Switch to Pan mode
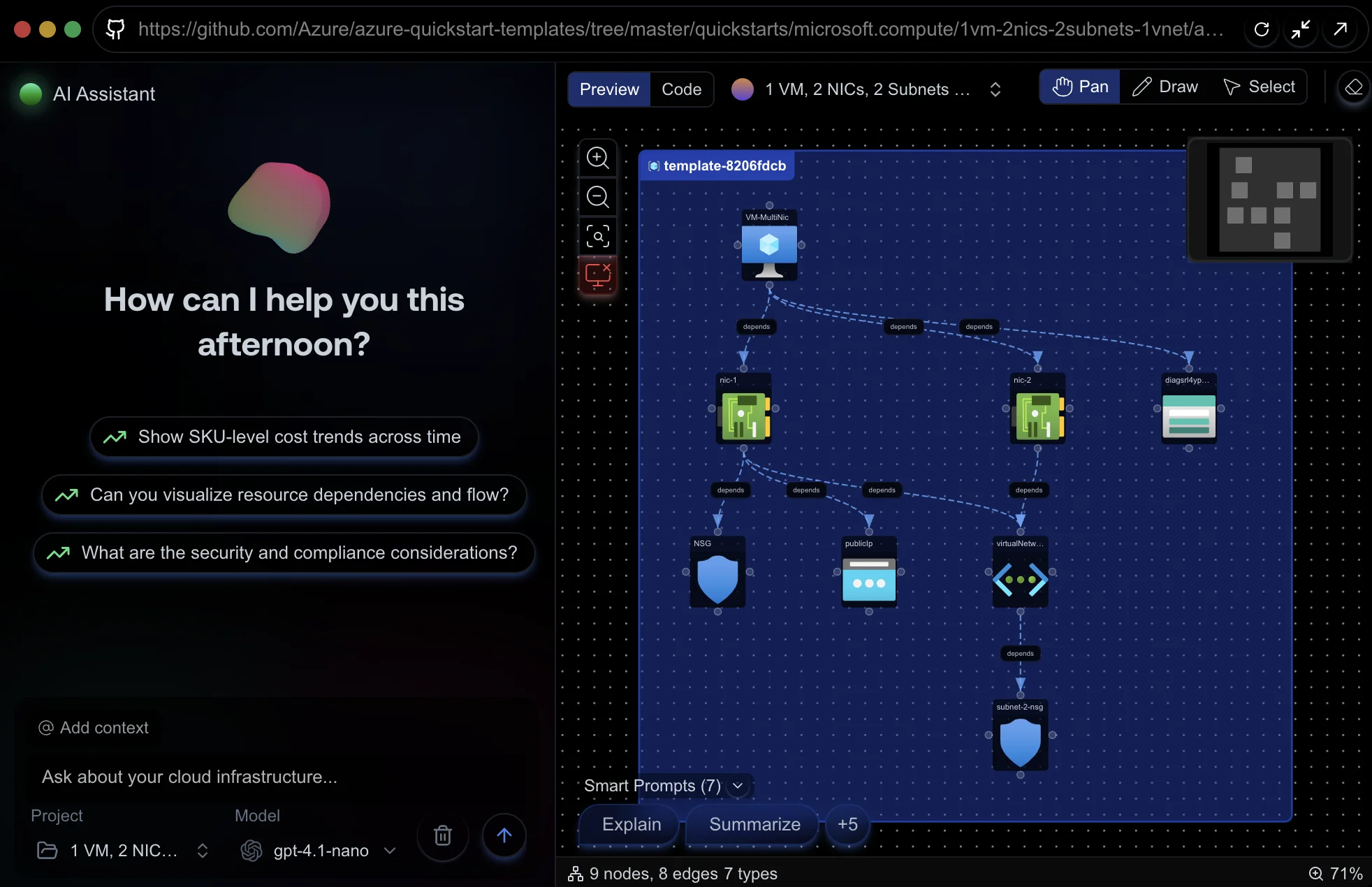The image size is (1372, 887). (1080, 87)
